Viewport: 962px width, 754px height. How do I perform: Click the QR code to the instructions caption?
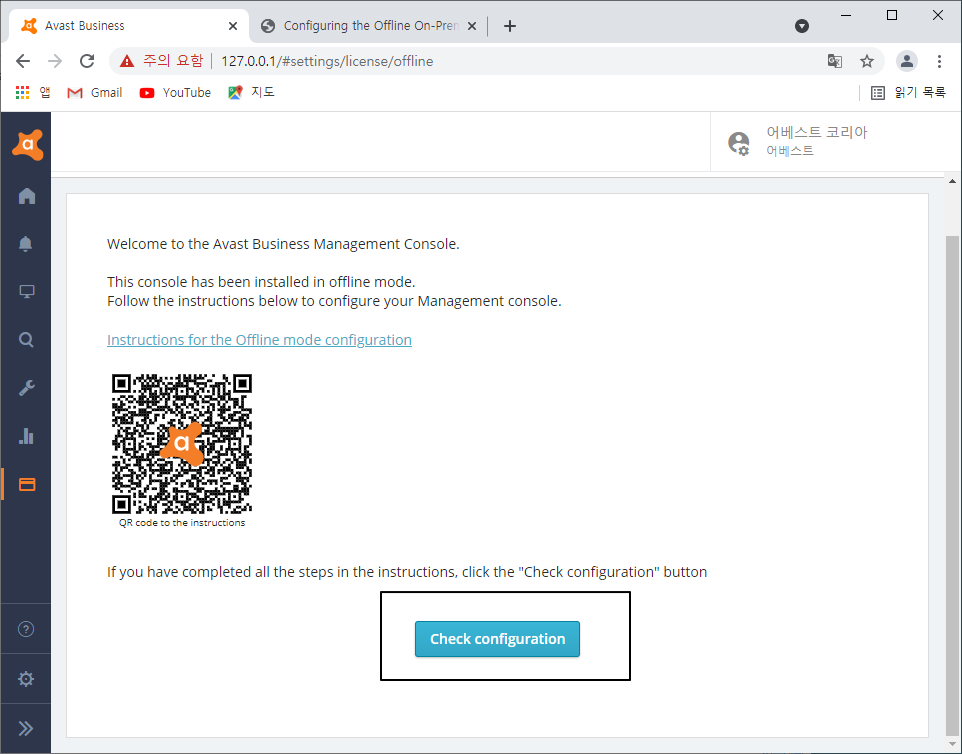tap(182, 523)
